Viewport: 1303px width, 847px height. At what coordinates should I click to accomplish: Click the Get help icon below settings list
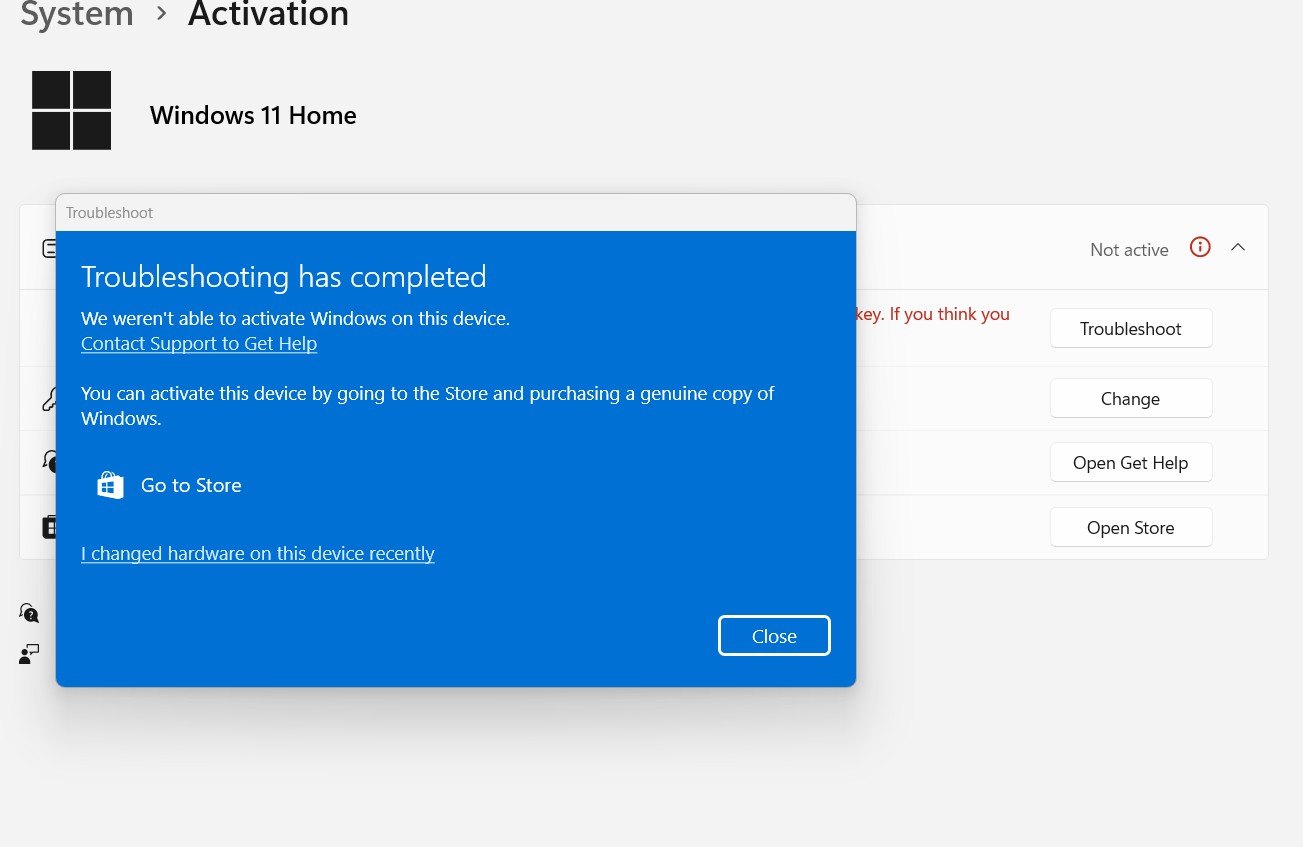[29, 613]
